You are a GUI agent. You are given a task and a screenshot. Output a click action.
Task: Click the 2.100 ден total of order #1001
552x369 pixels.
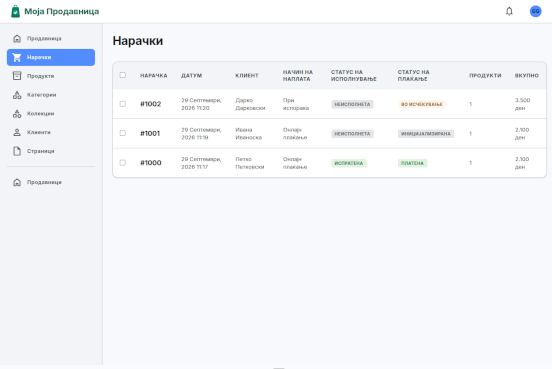(522, 133)
